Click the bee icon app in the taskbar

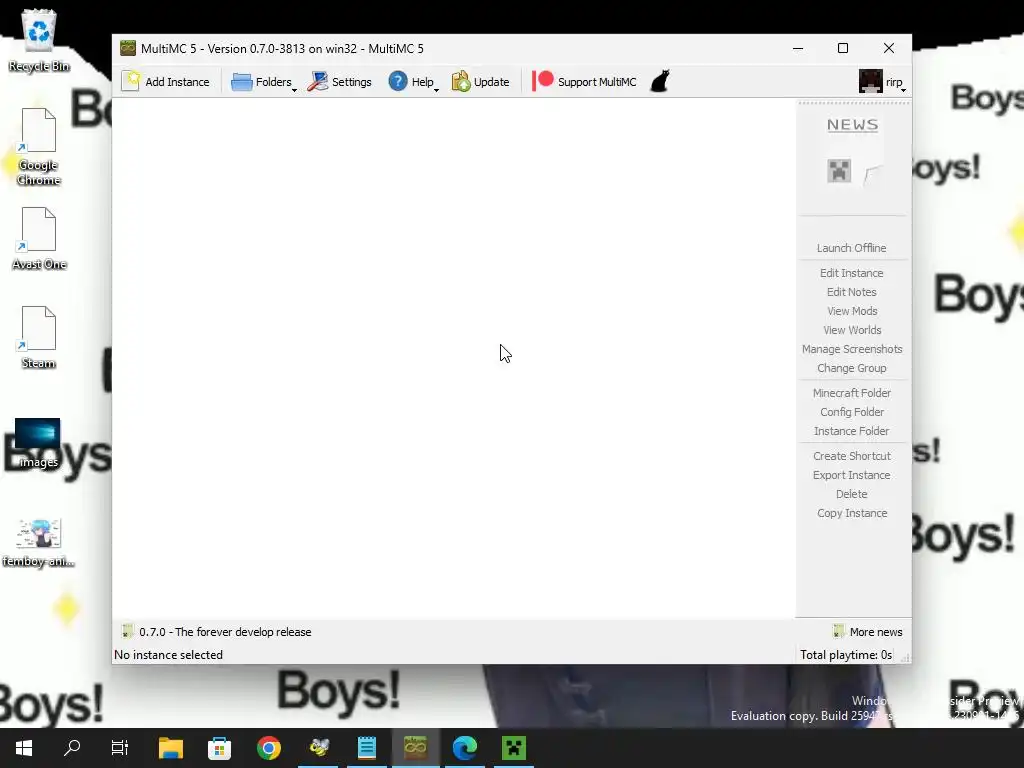tap(319, 748)
